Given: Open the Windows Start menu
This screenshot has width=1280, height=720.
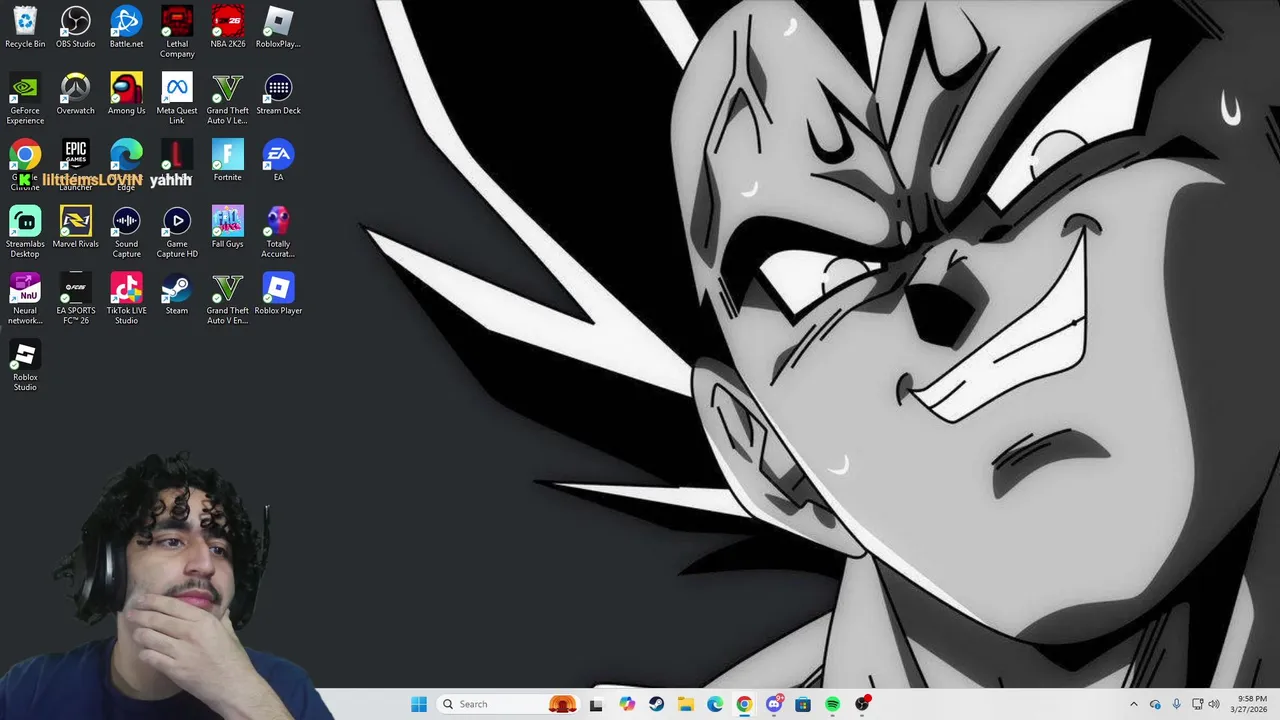Looking at the screenshot, I should pyautogui.click(x=419, y=704).
